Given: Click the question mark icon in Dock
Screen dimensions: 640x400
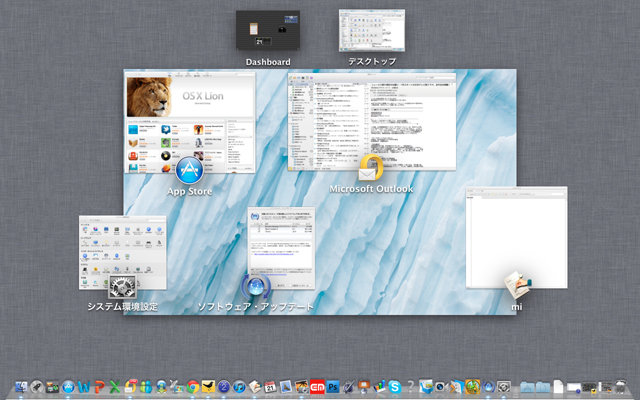Looking at the screenshot, I should click(410, 387).
